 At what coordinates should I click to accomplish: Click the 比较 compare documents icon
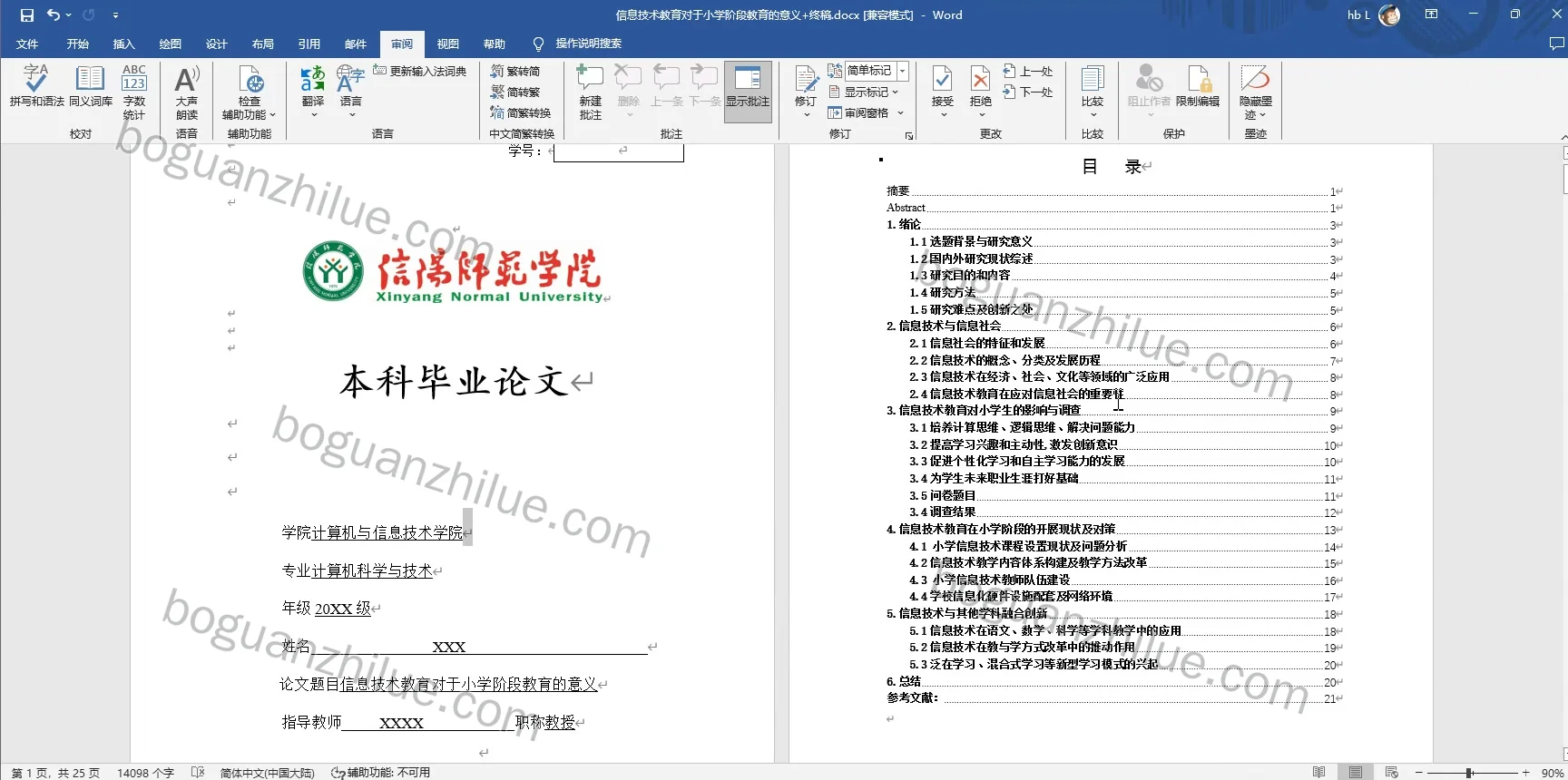pyautogui.click(x=1093, y=78)
